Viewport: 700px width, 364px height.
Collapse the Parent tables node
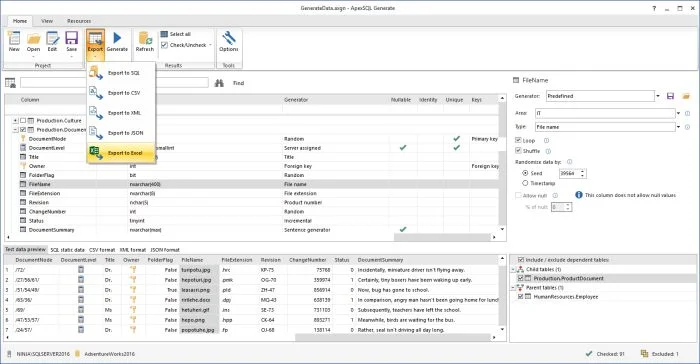pyautogui.click(x=513, y=288)
